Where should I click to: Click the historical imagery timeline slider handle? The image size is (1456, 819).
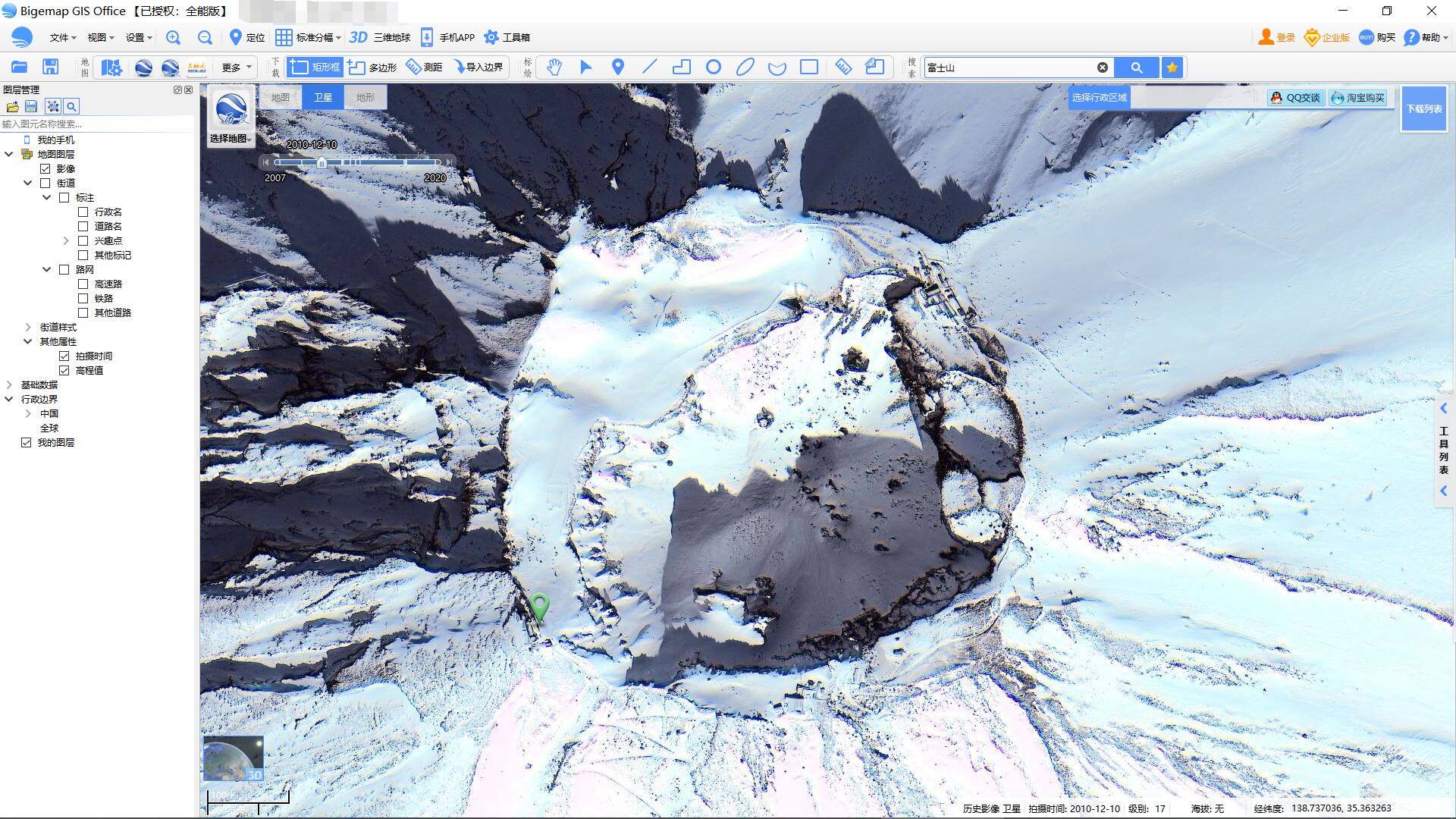(322, 162)
